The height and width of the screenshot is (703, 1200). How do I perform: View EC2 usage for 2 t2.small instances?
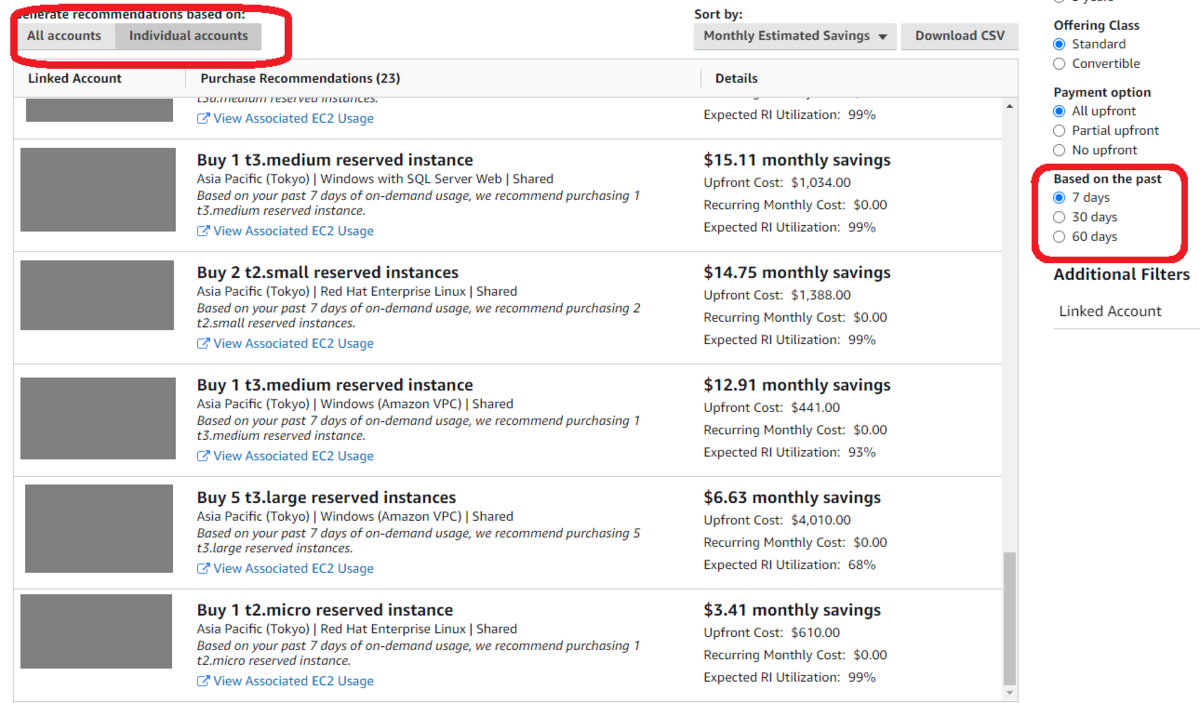click(x=293, y=343)
